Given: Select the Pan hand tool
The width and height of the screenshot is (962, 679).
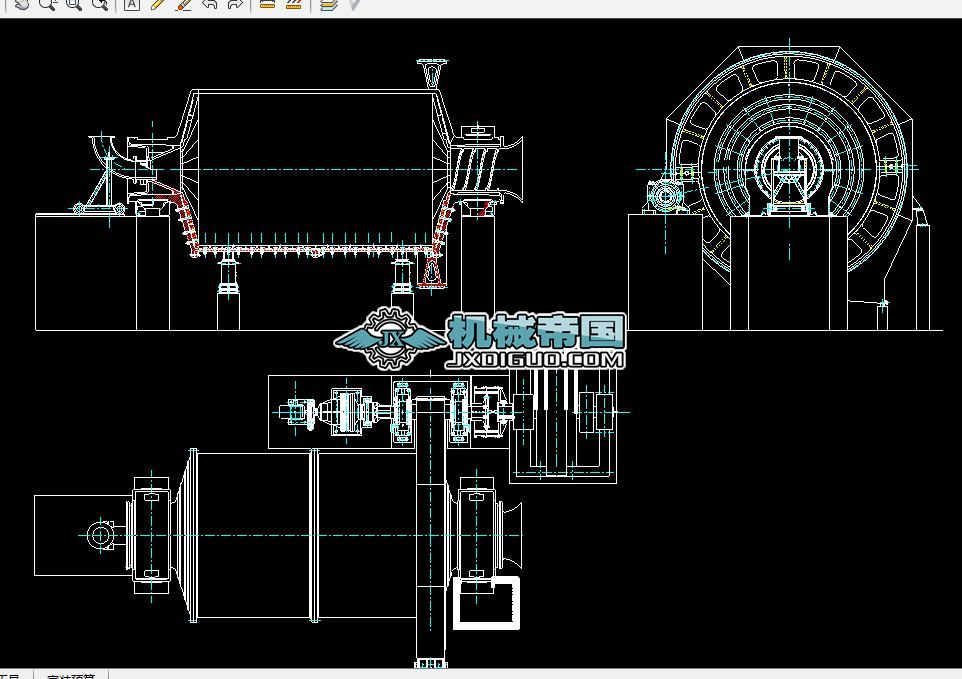Looking at the screenshot, I should (x=21, y=4).
